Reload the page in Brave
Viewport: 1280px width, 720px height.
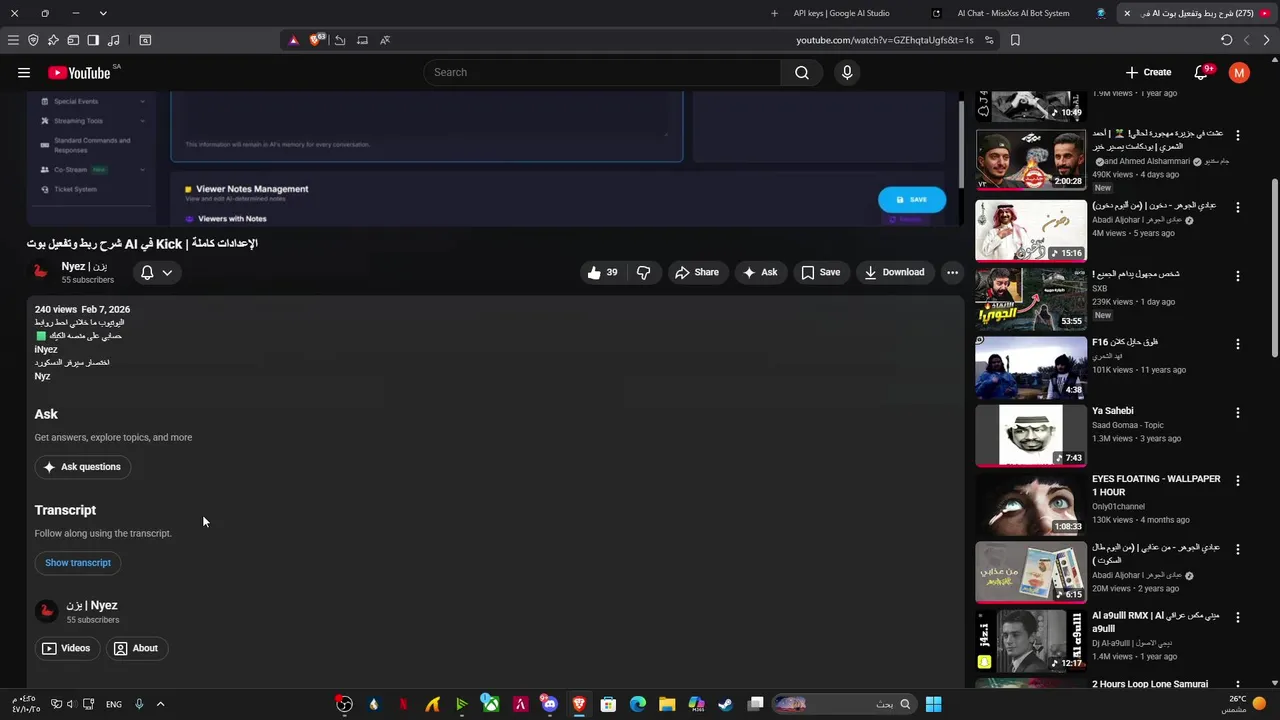point(1226,40)
